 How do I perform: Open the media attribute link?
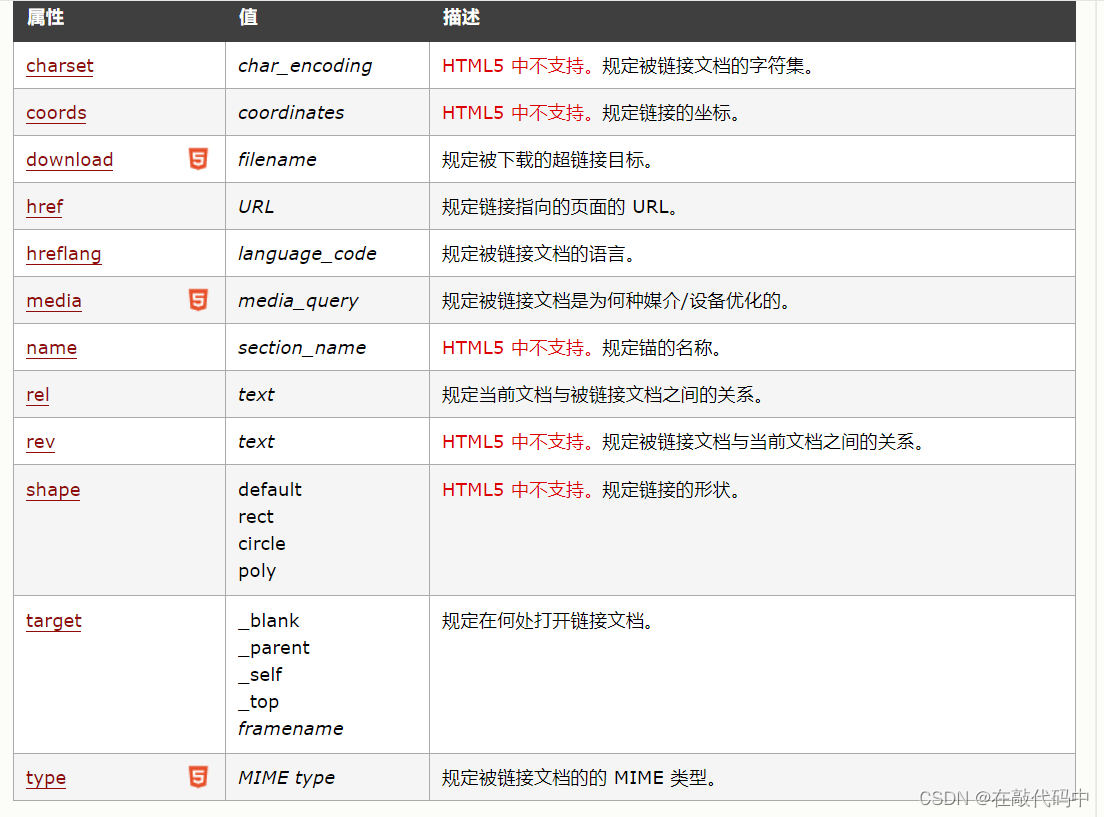[x=54, y=301]
